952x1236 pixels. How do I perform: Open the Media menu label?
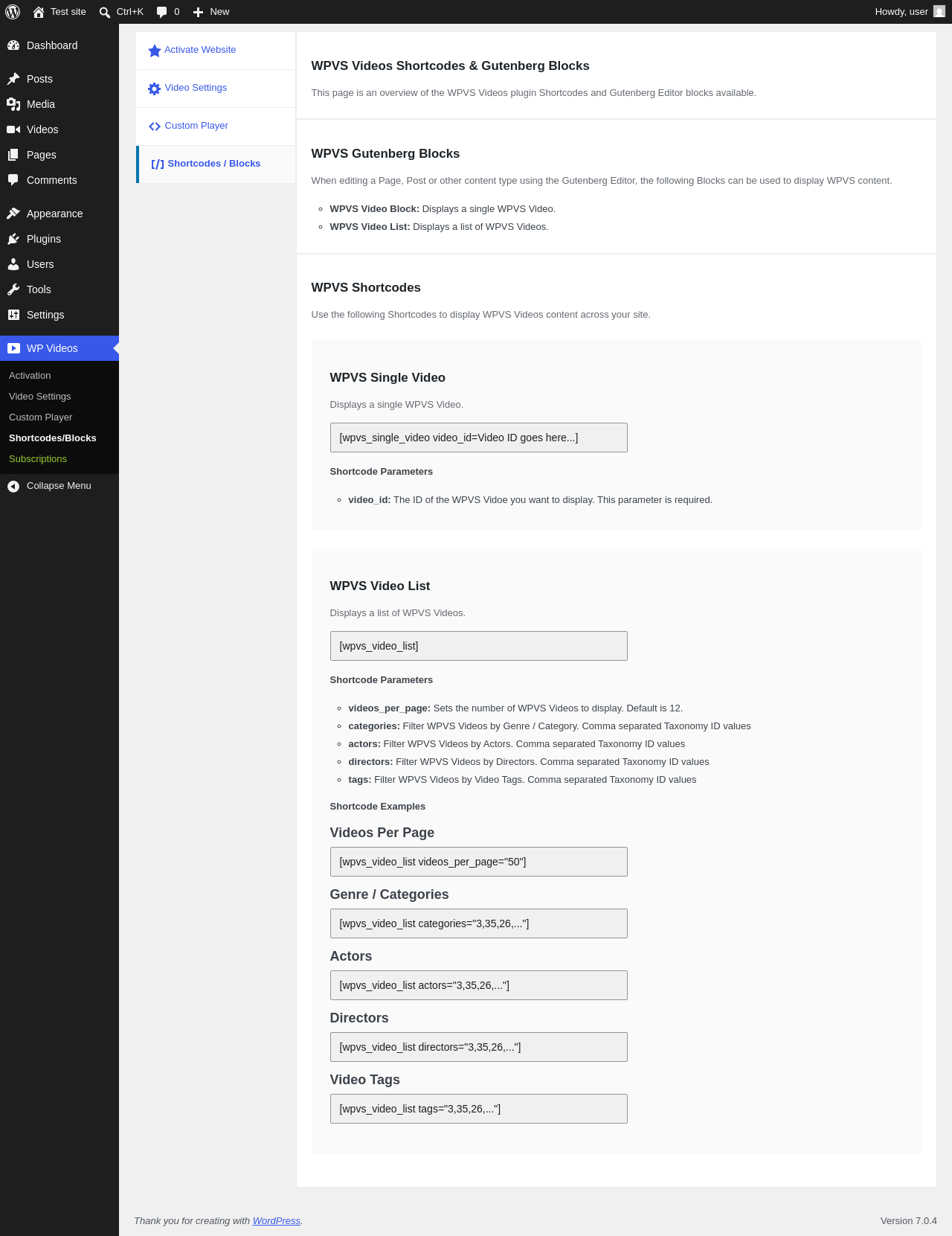click(x=41, y=104)
